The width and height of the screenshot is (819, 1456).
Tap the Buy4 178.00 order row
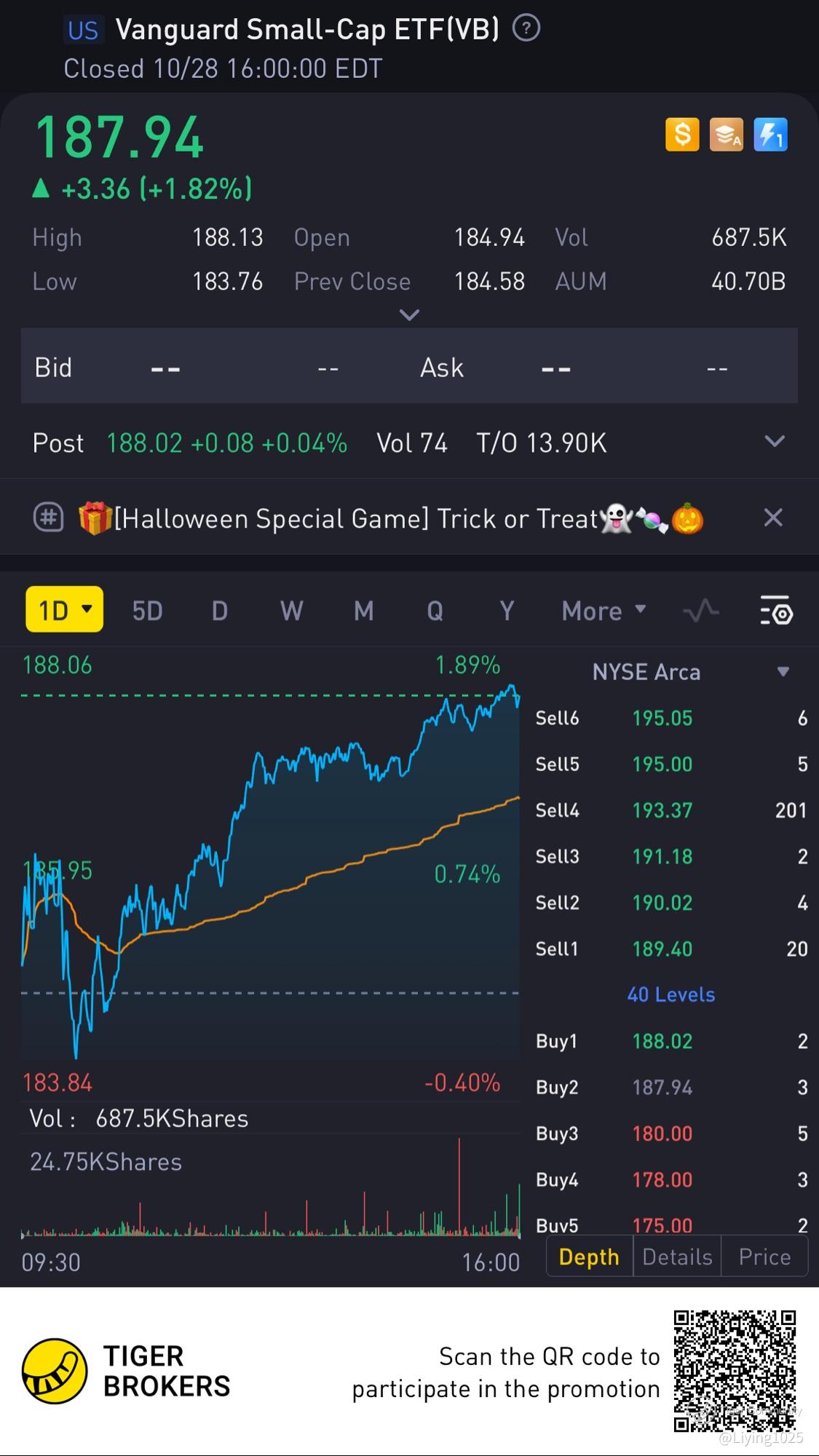(671, 1179)
